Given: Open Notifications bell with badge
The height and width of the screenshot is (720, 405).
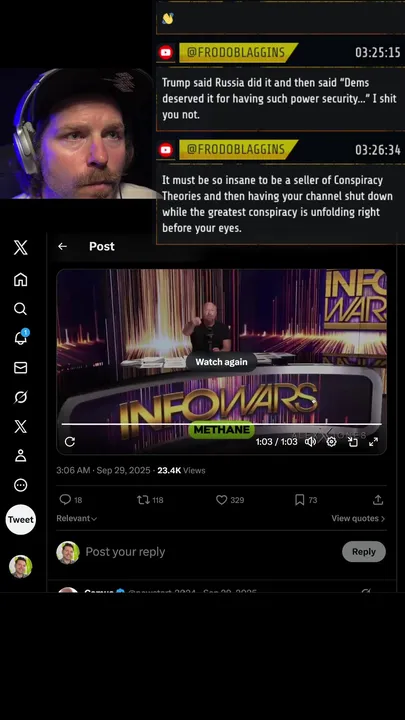Looking at the screenshot, I should click(21, 338).
